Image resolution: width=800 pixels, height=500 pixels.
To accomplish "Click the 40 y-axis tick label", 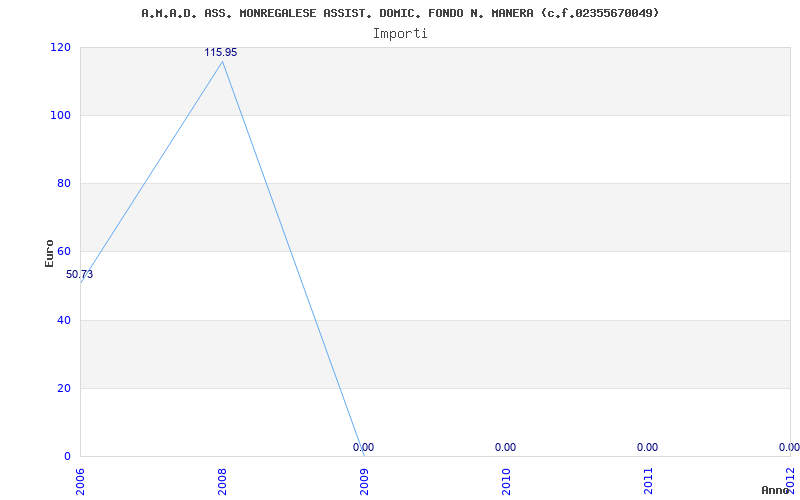I will tap(63, 320).
